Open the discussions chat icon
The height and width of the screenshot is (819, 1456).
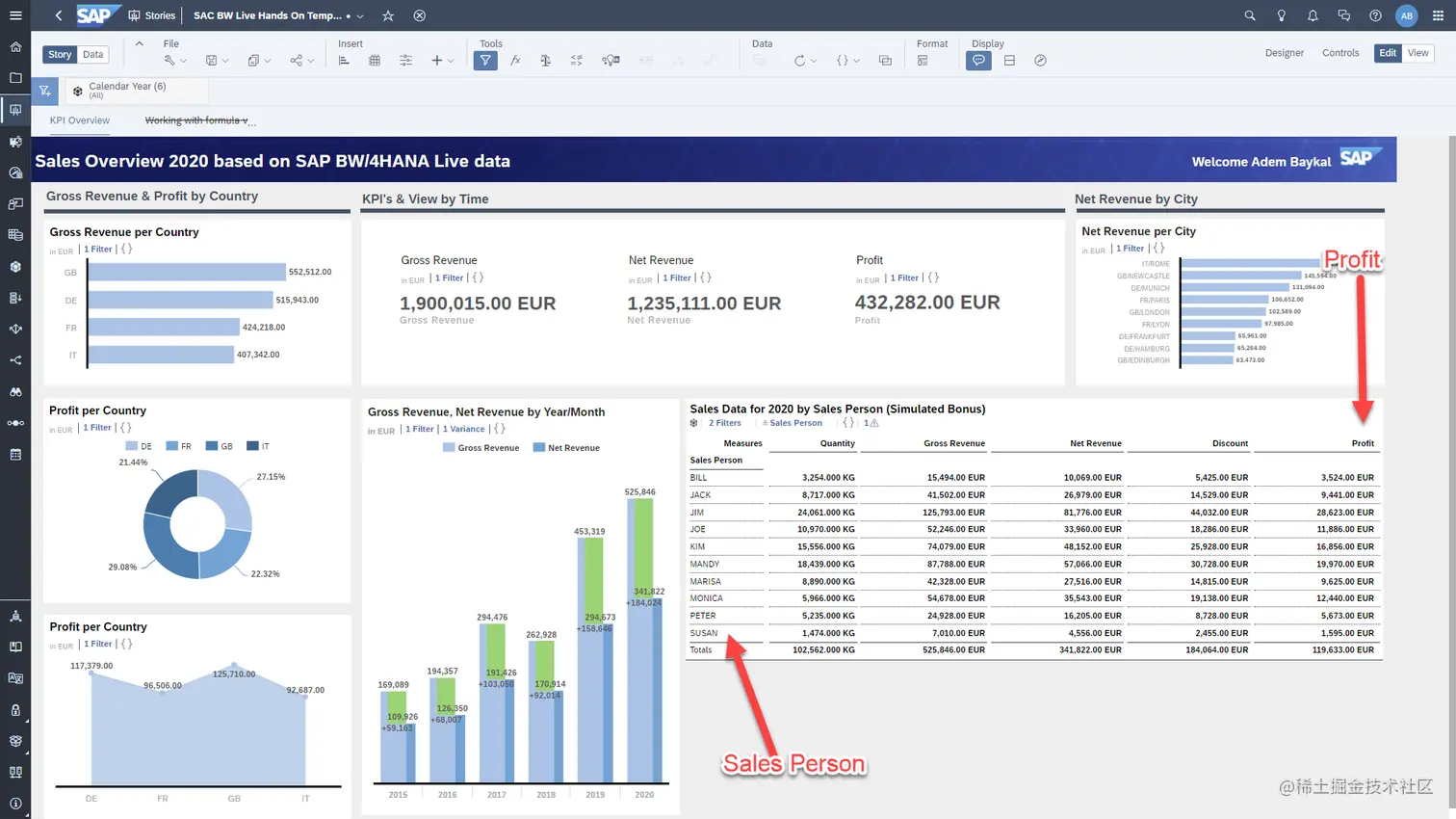click(x=1344, y=15)
